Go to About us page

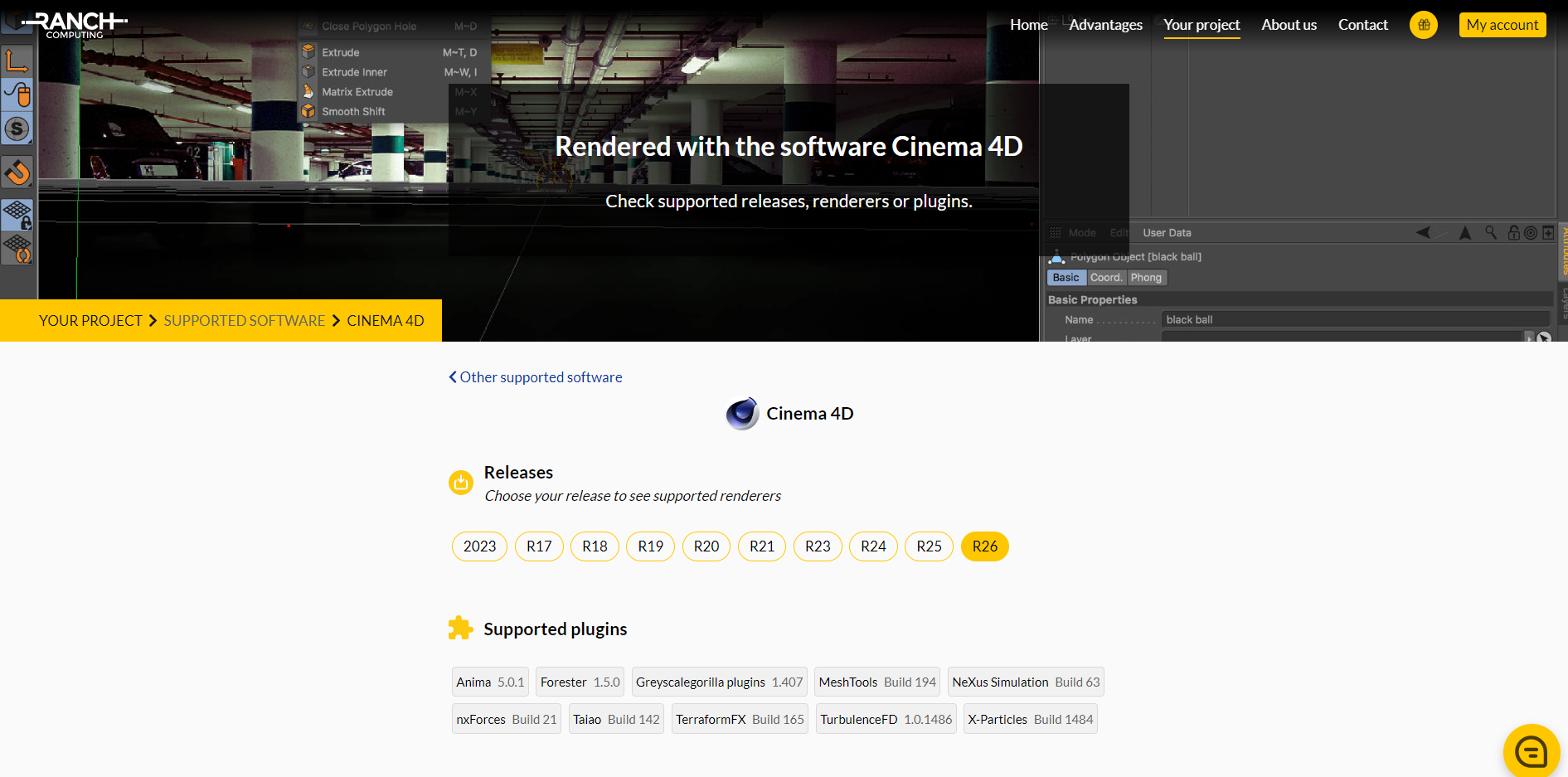pos(1289,25)
